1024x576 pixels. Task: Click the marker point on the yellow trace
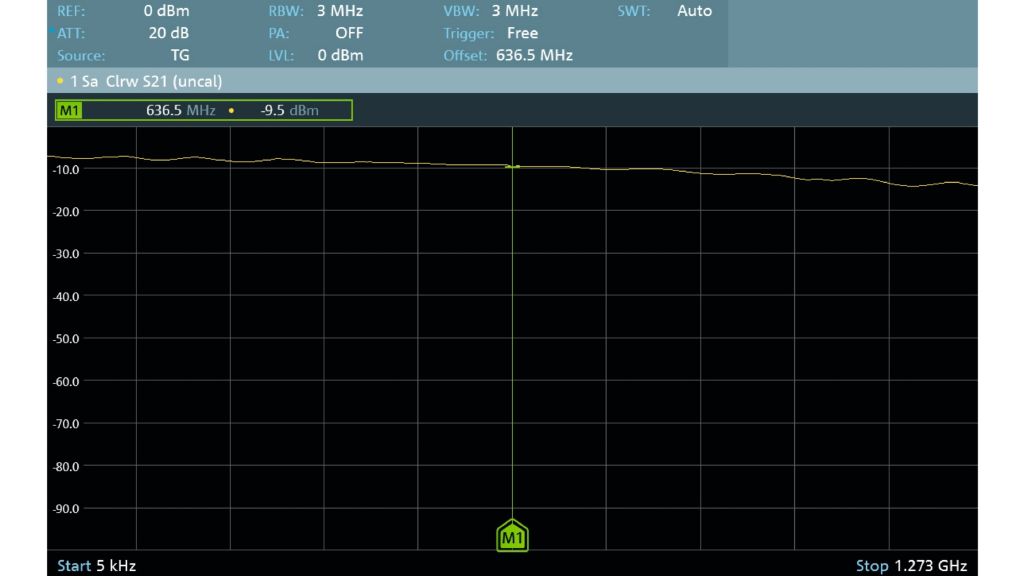coord(512,166)
